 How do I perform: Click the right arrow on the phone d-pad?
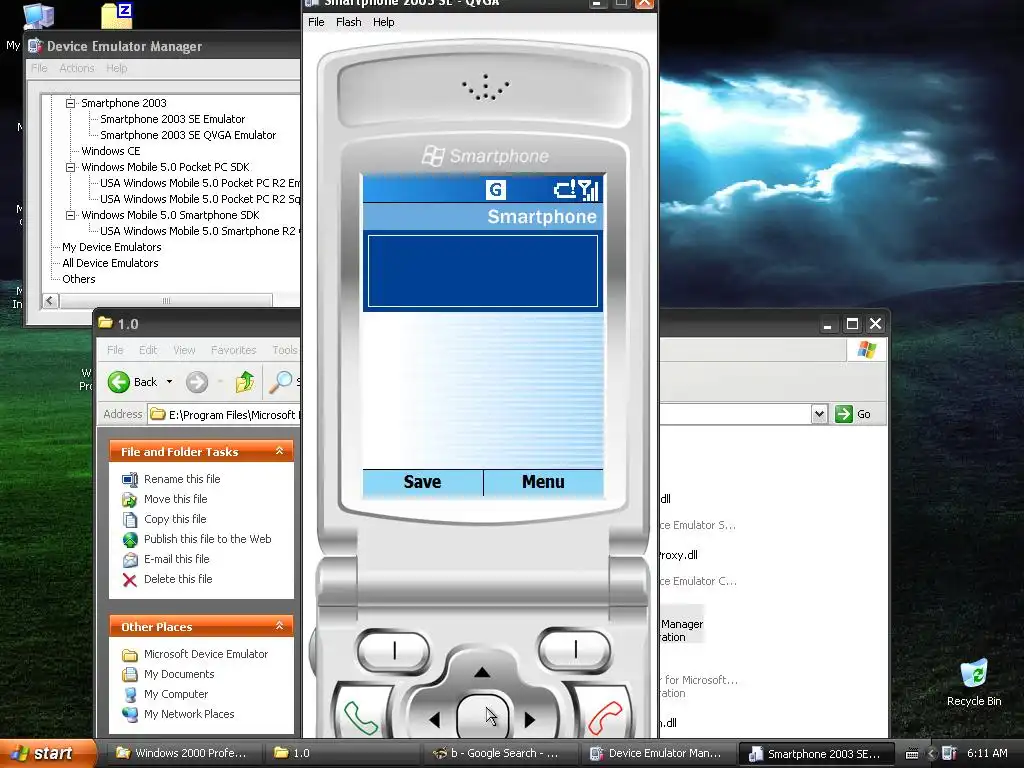tap(530, 720)
